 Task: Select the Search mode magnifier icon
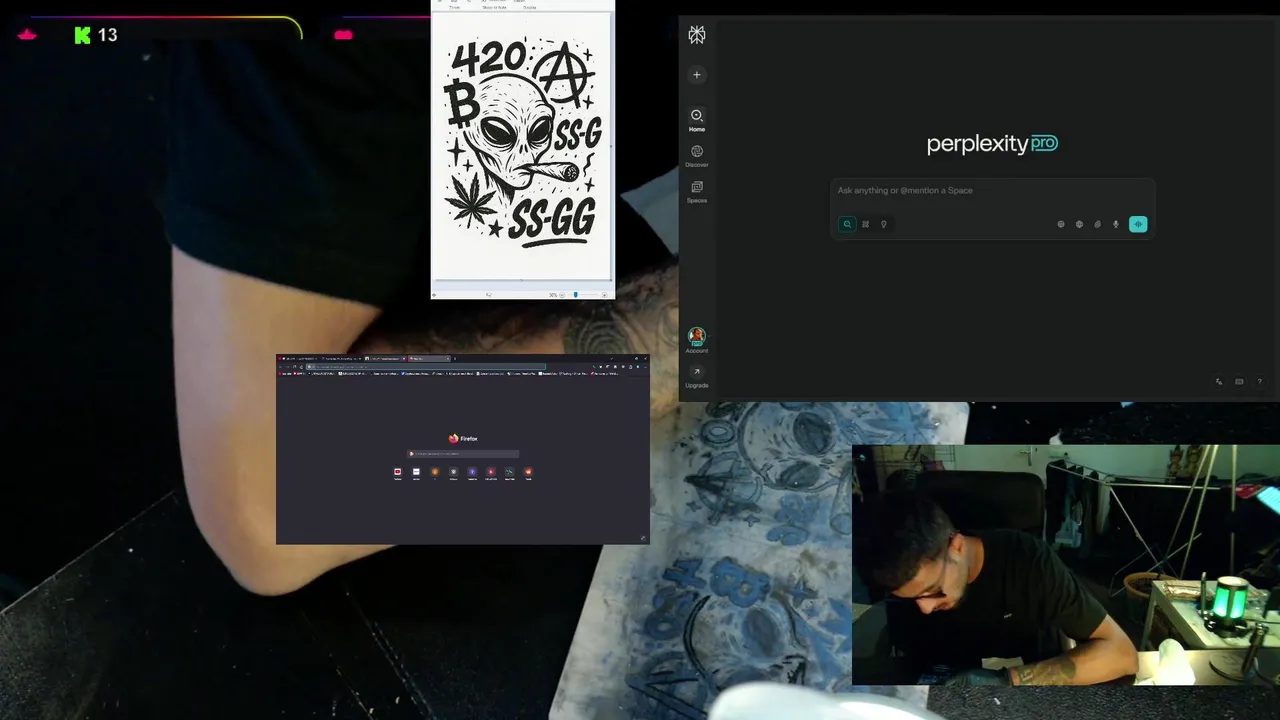847,224
